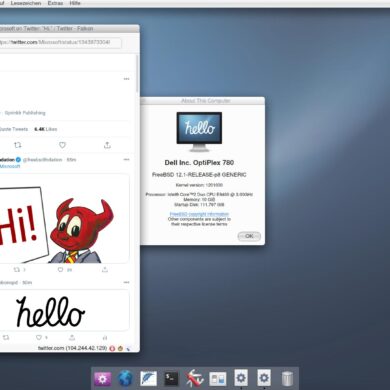This screenshot has height=390, width=390.
Task: Open more options on the top tweet
Action: [126, 79]
